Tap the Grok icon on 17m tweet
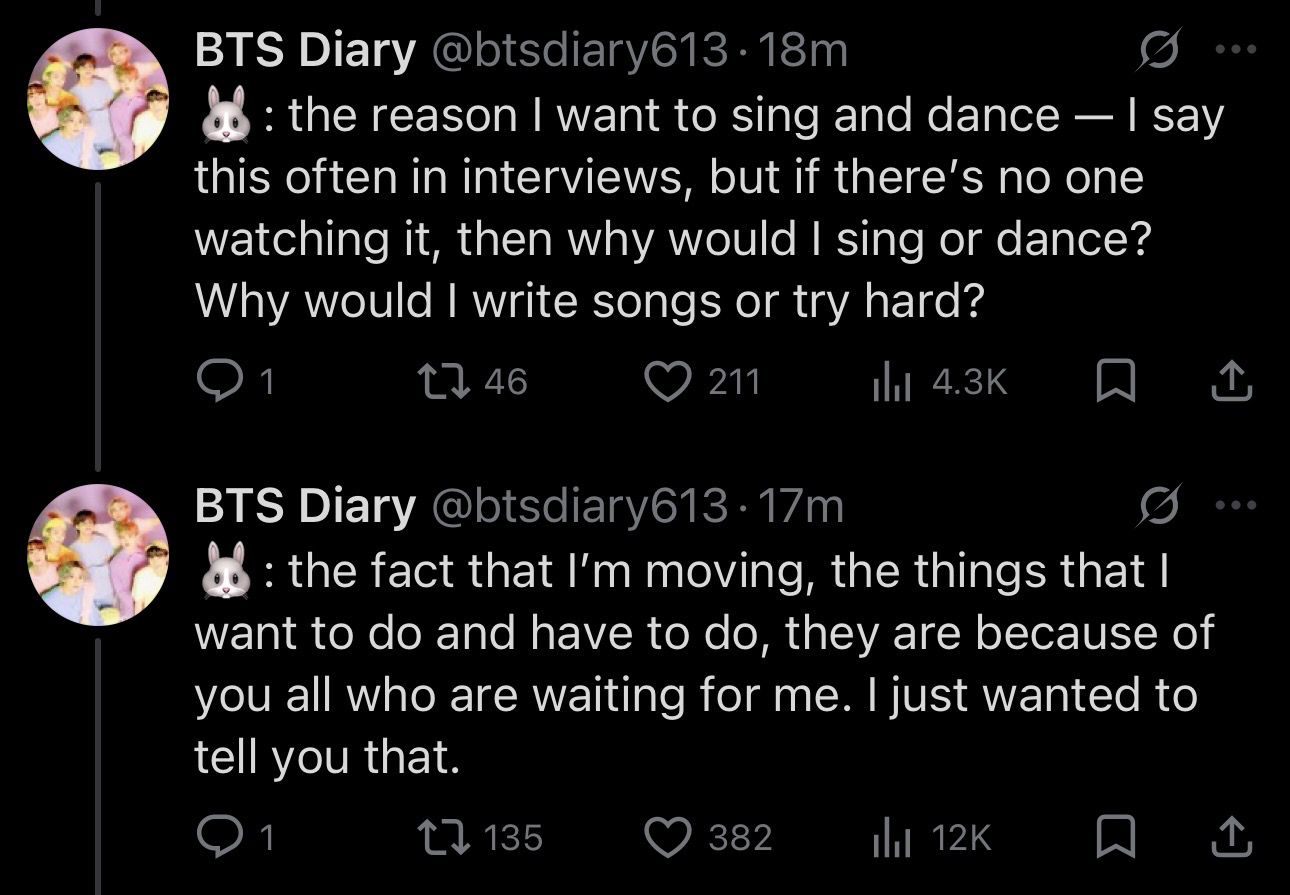Image resolution: width=1290 pixels, height=895 pixels. click(x=1161, y=507)
